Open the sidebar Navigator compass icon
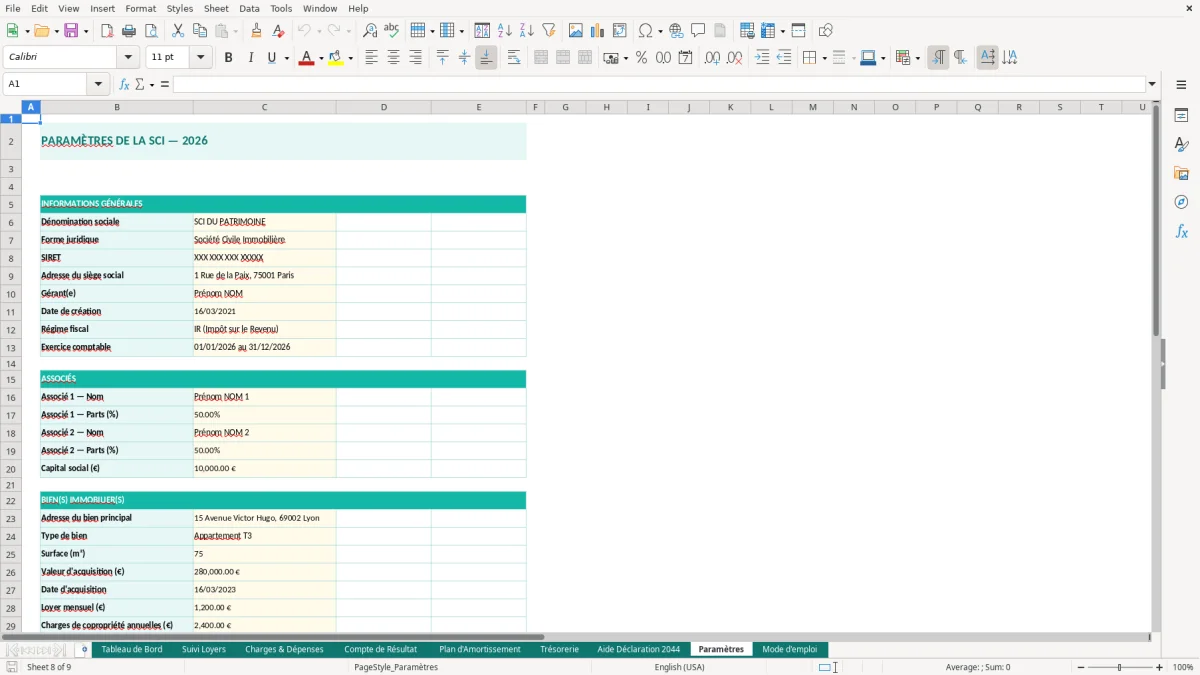The width and height of the screenshot is (1200, 675). click(x=1181, y=202)
